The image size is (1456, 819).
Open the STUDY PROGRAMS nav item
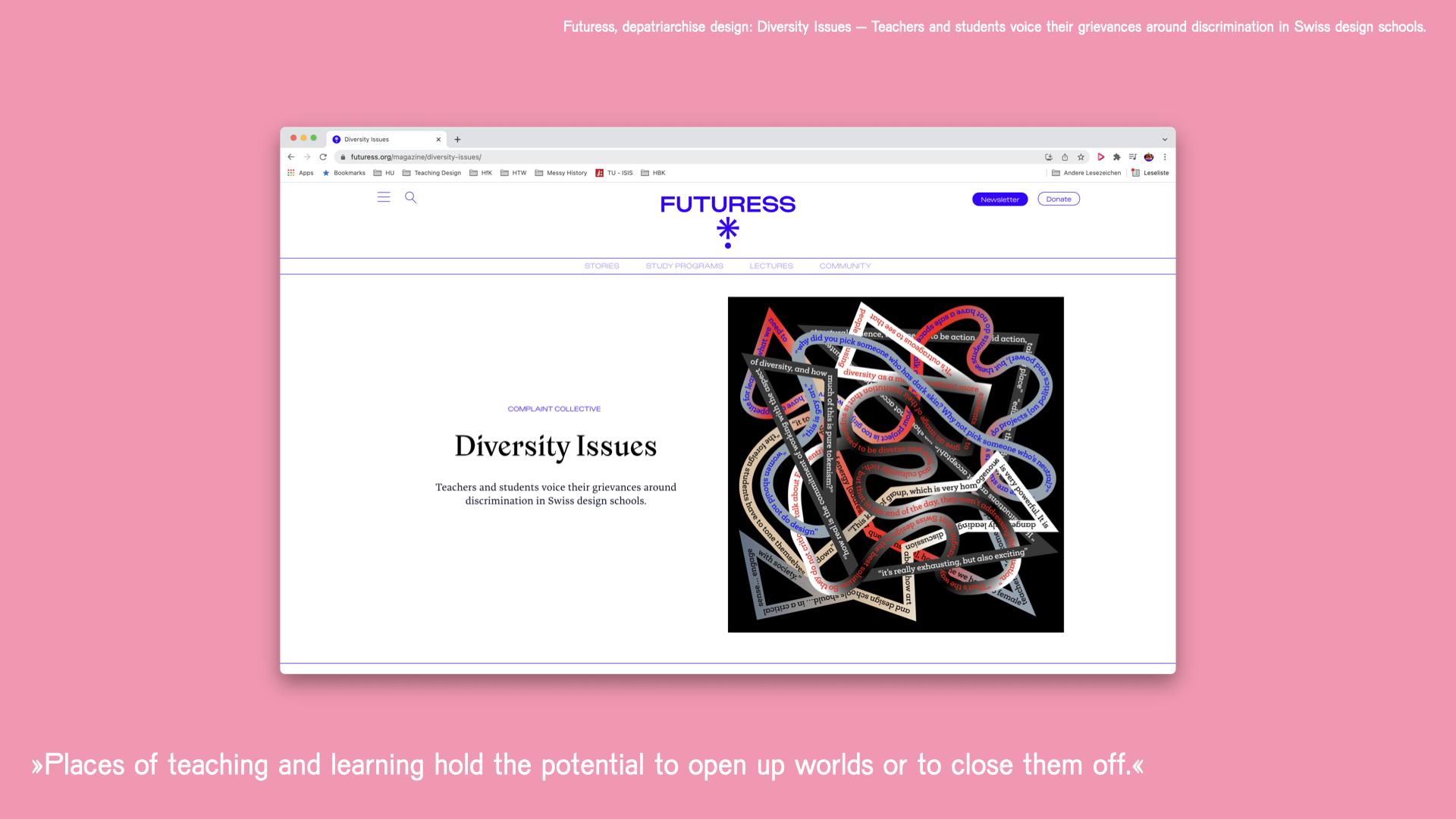tap(684, 266)
